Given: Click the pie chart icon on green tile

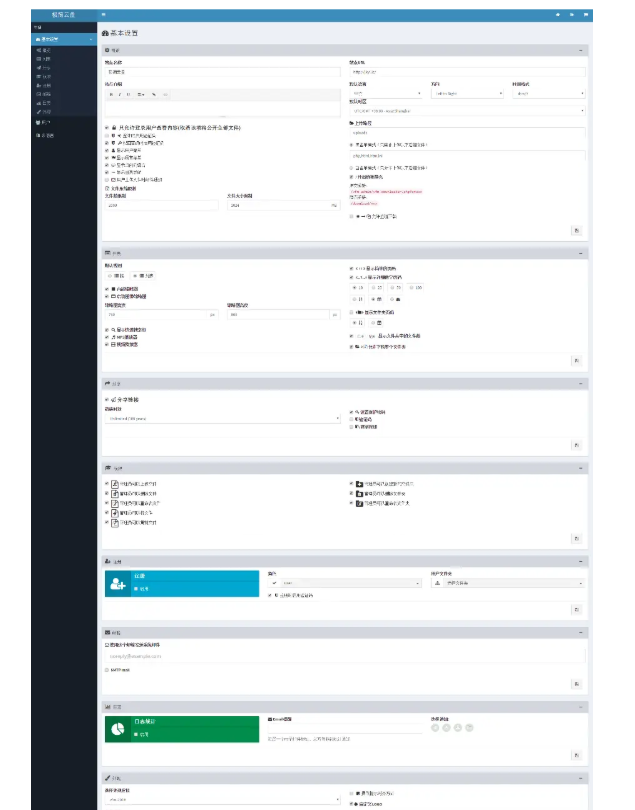Looking at the screenshot, I should pyautogui.click(x=118, y=729).
